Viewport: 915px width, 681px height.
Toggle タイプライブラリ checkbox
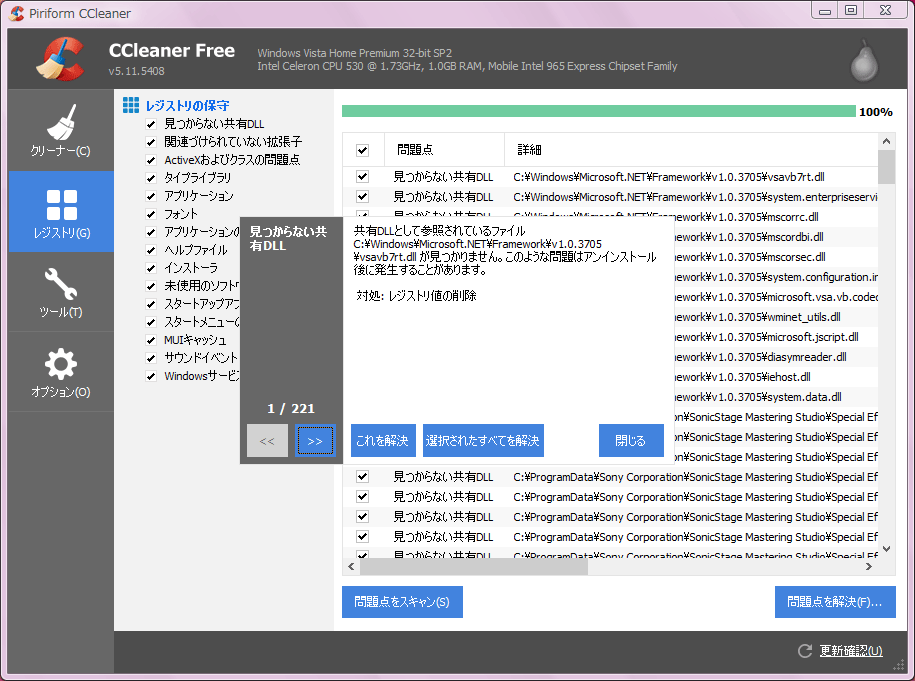(151, 178)
